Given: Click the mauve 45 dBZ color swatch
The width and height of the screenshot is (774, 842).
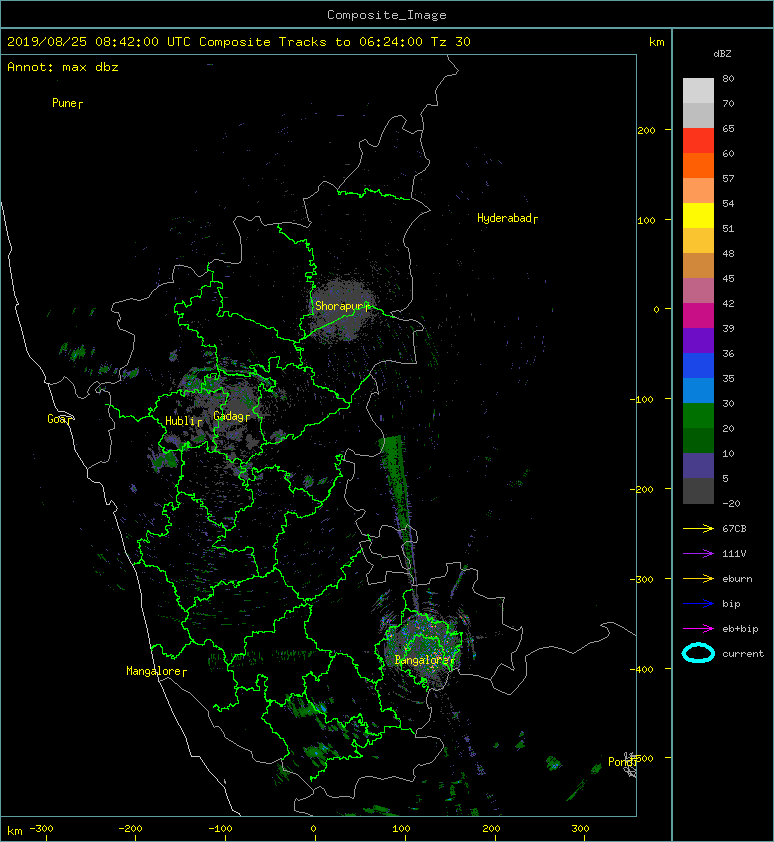Looking at the screenshot, I should (x=698, y=290).
